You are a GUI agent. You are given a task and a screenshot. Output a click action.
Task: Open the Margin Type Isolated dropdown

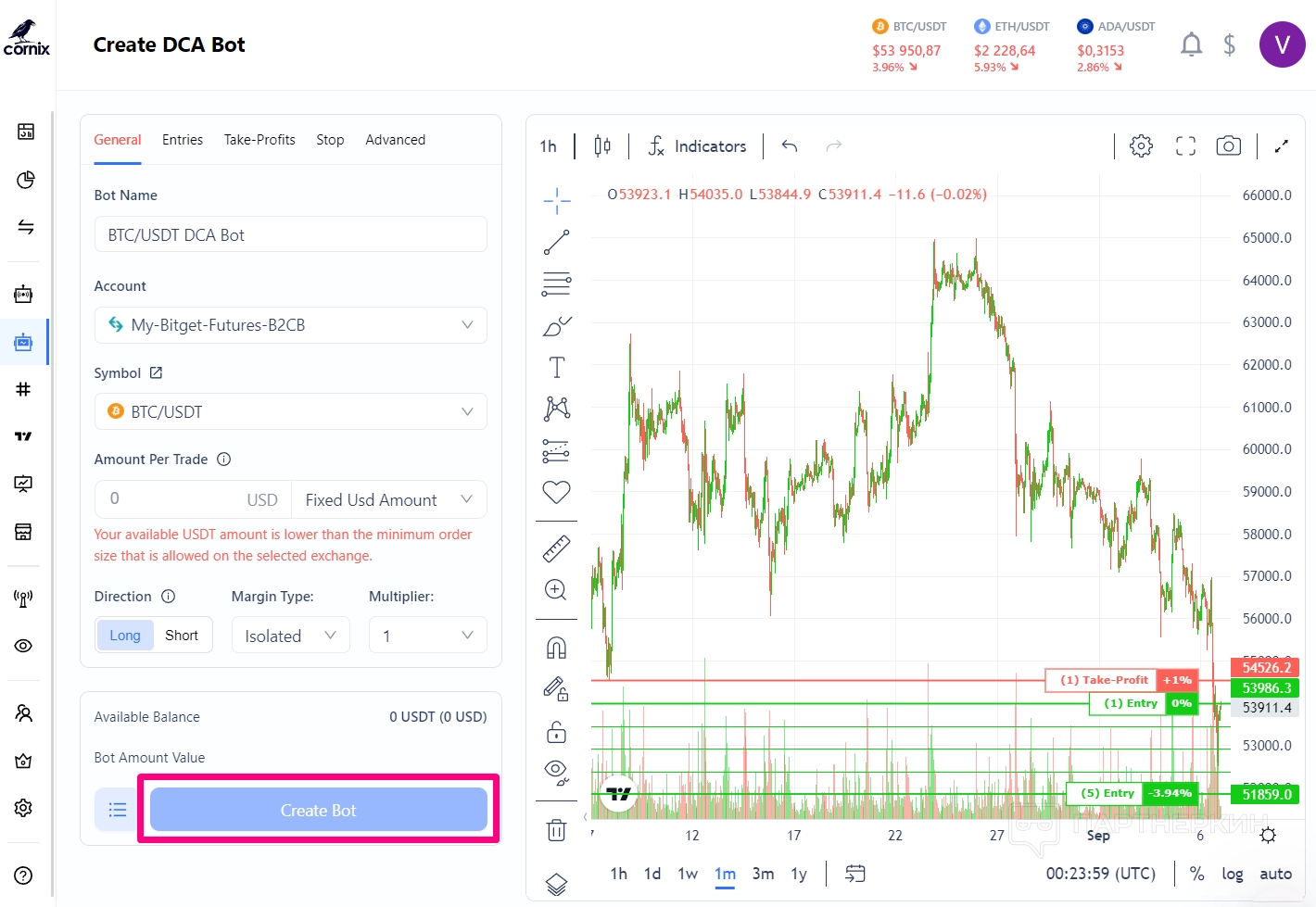pyautogui.click(x=290, y=636)
